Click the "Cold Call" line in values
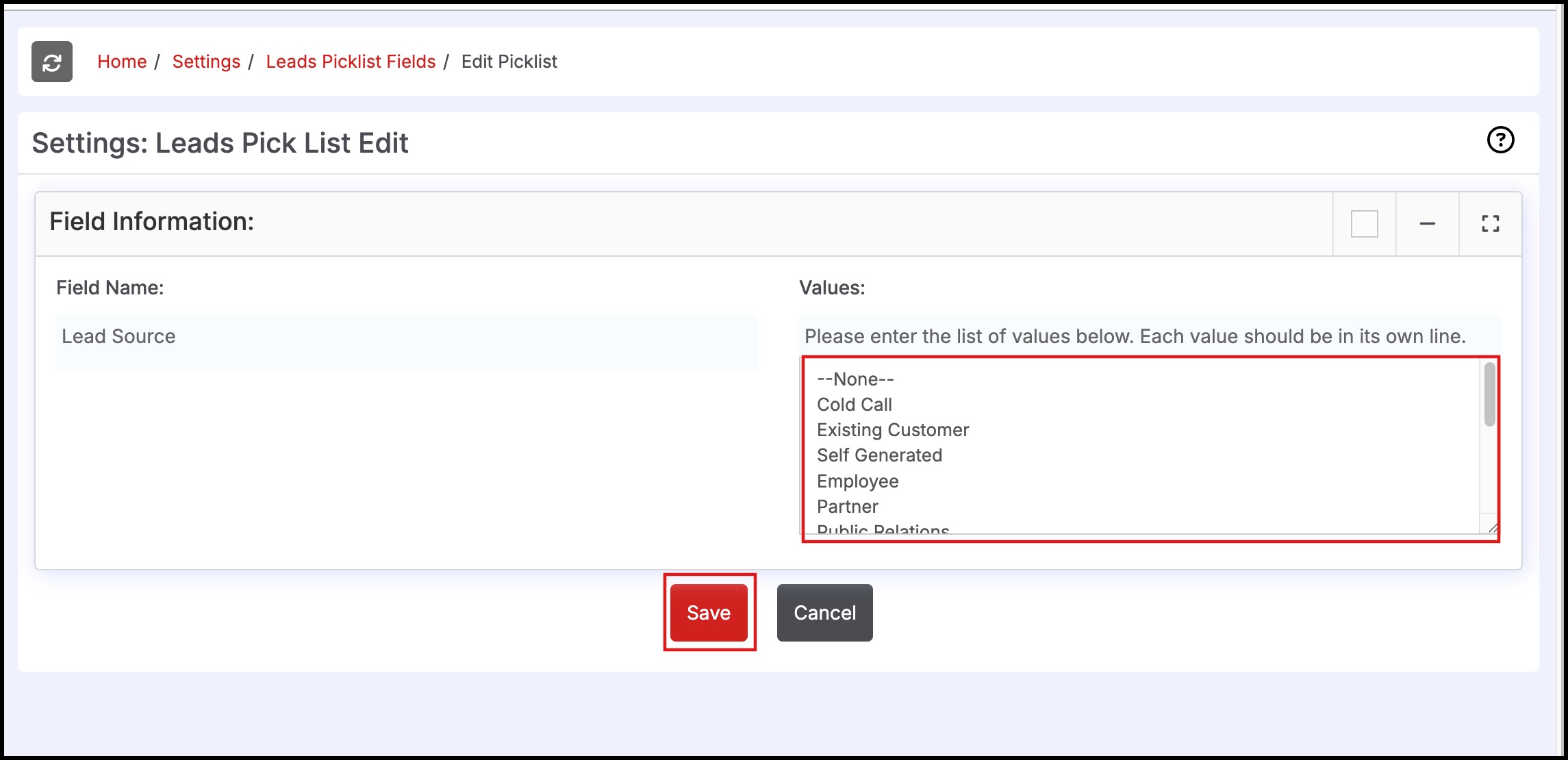 click(x=855, y=405)
